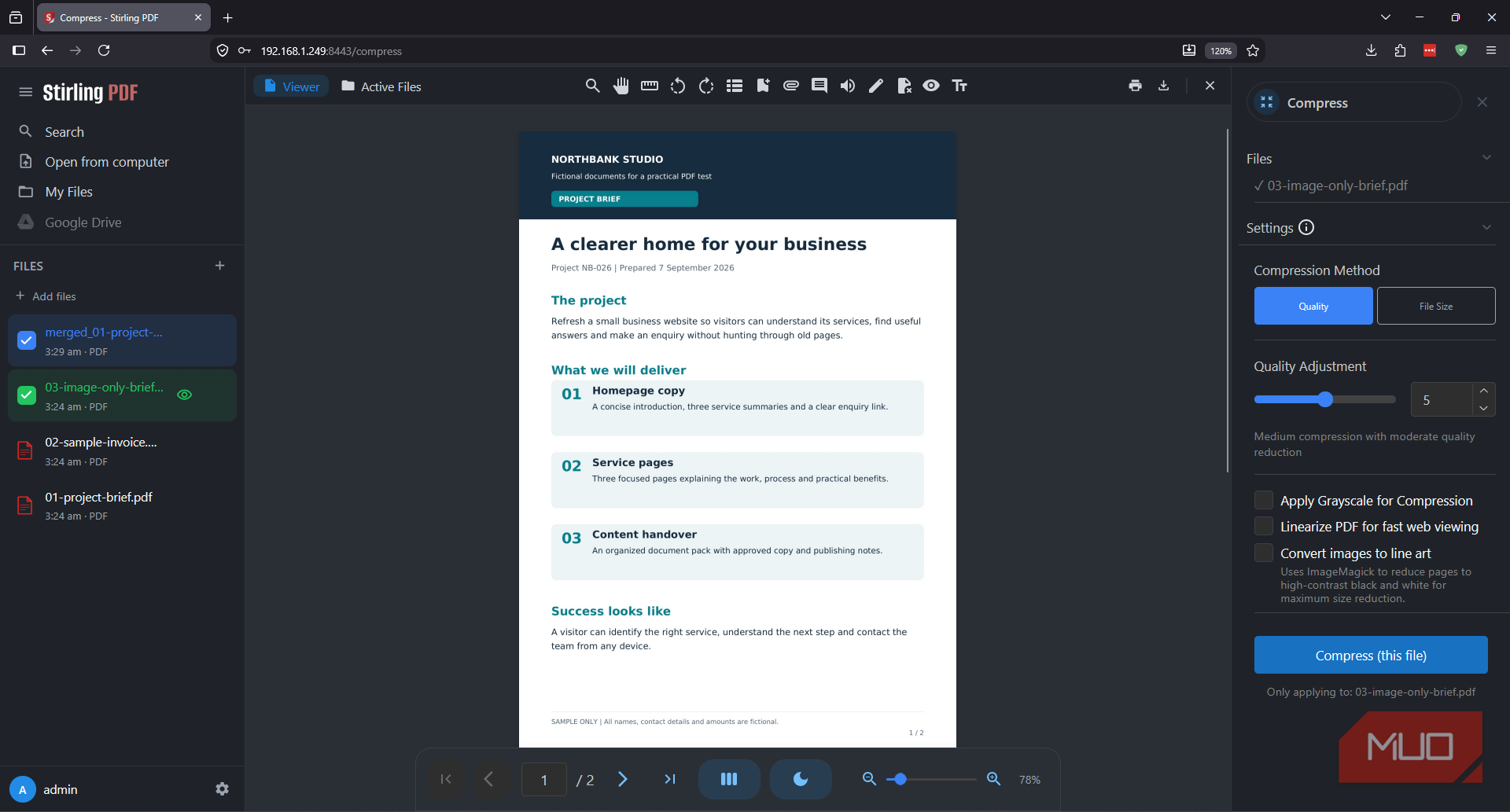Toggle visibility eye on 03-image-only-brief

[185, 395]
